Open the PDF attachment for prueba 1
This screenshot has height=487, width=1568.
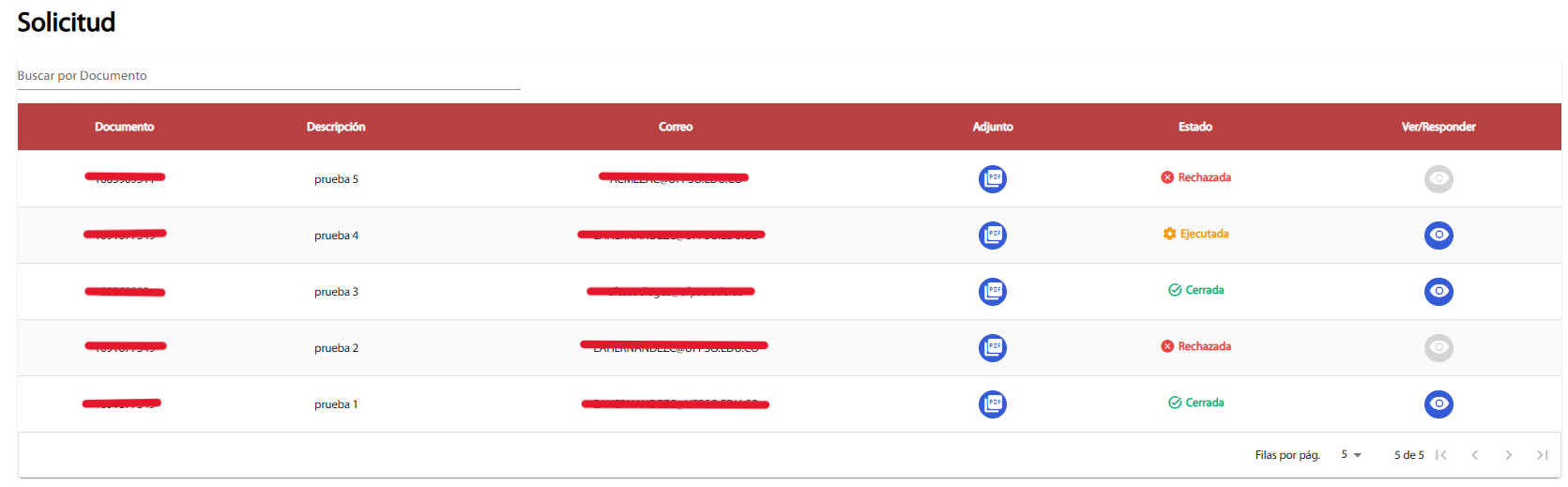992,403
